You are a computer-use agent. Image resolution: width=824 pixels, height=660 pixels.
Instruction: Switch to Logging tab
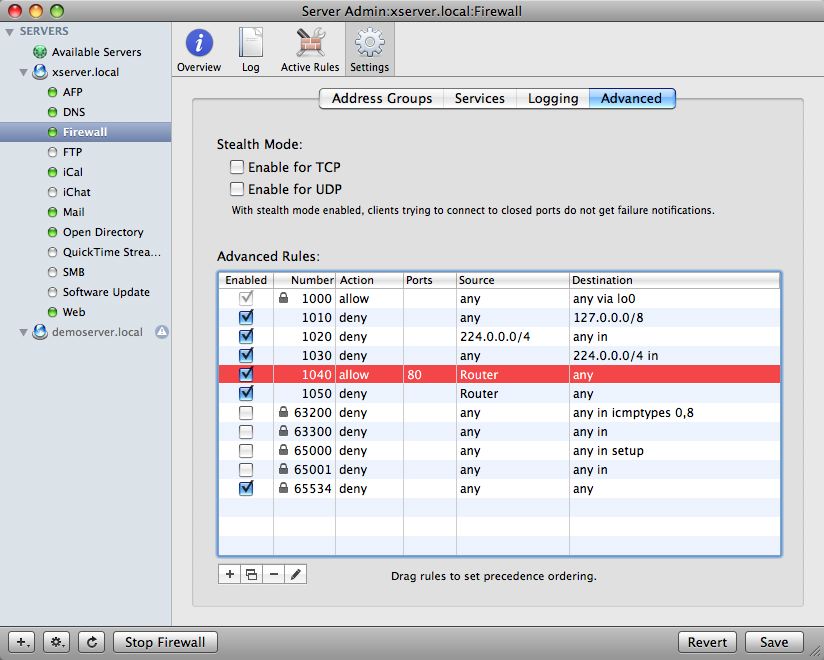(x=553, y=98)
